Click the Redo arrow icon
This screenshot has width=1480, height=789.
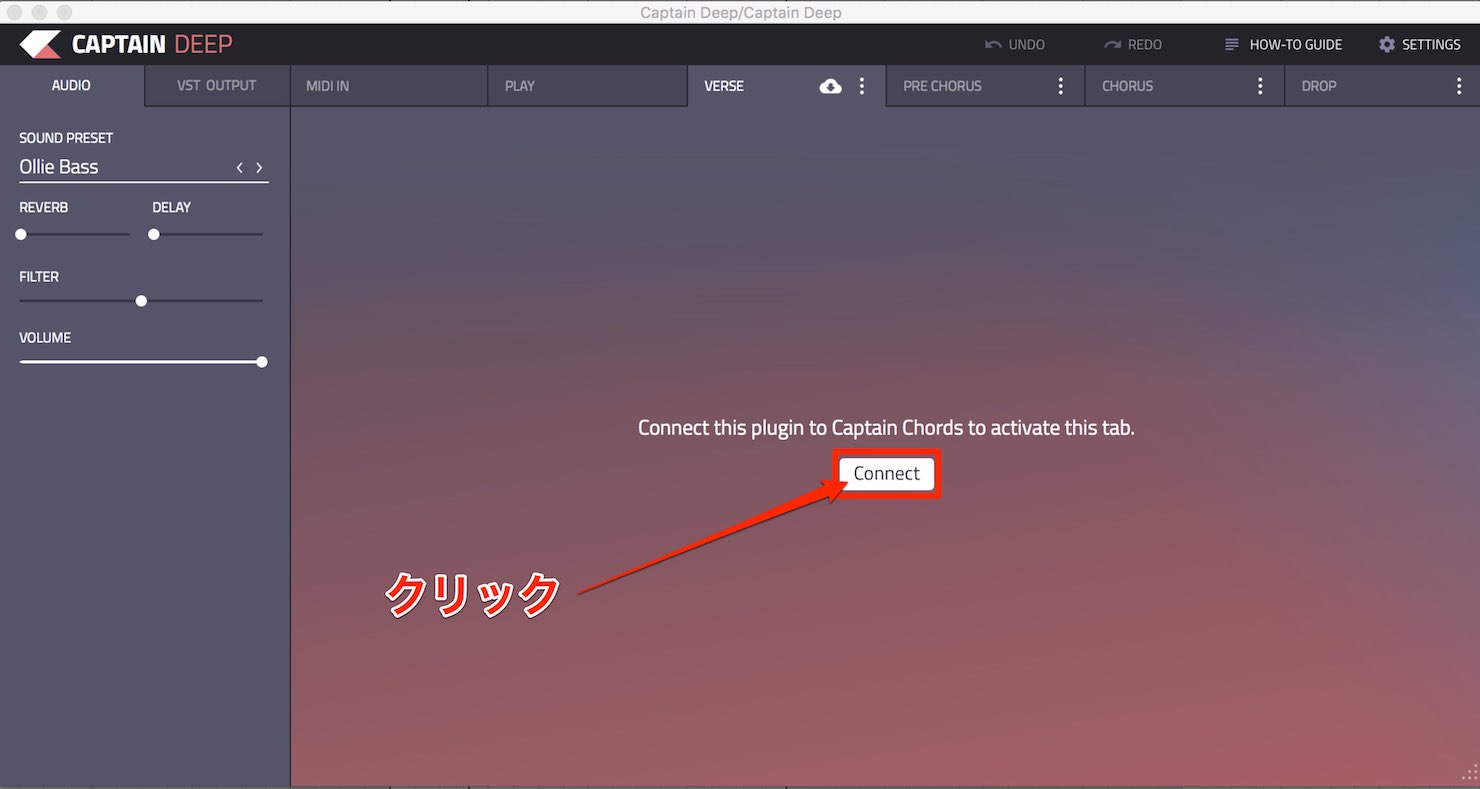click(1112, 45)
